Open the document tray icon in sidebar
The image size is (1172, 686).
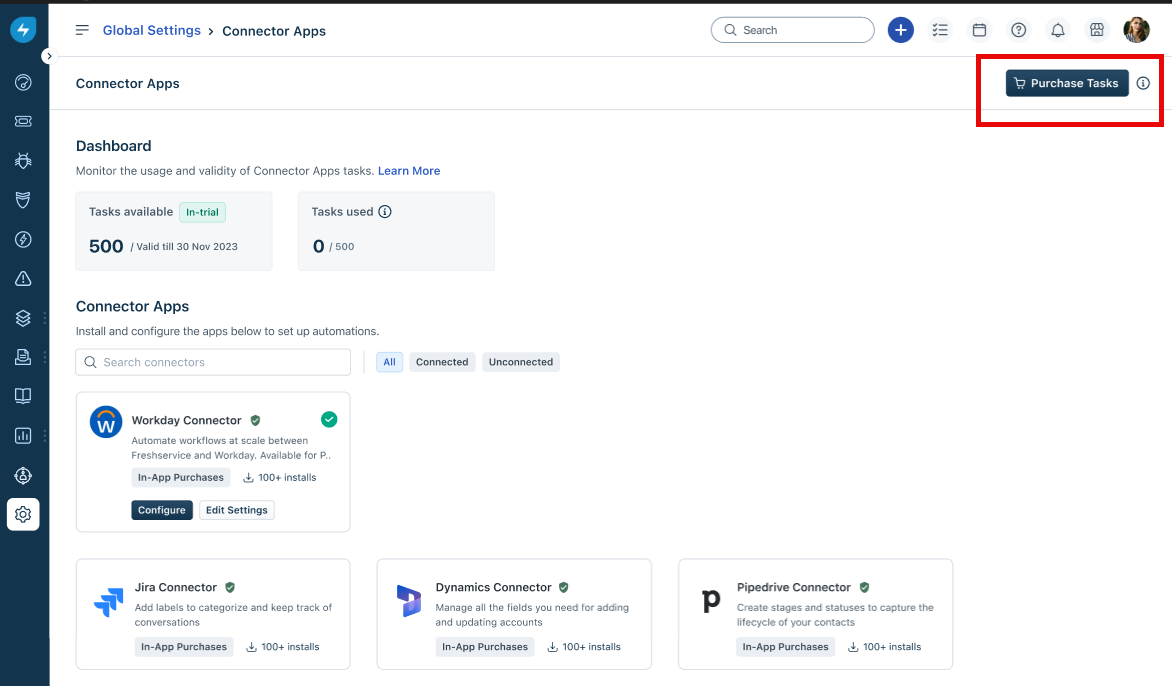[x=23, y=357]
